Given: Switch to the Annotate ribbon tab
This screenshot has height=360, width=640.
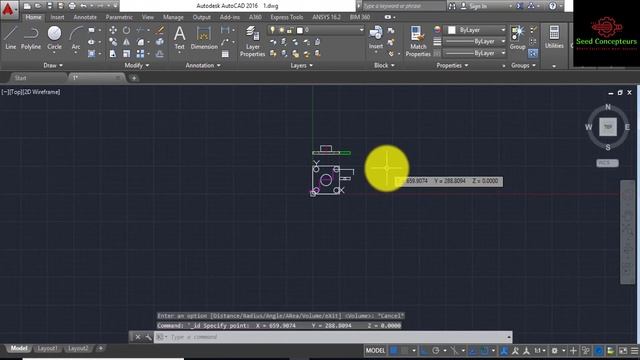Looking at the screenshot, I should point(85,17).
